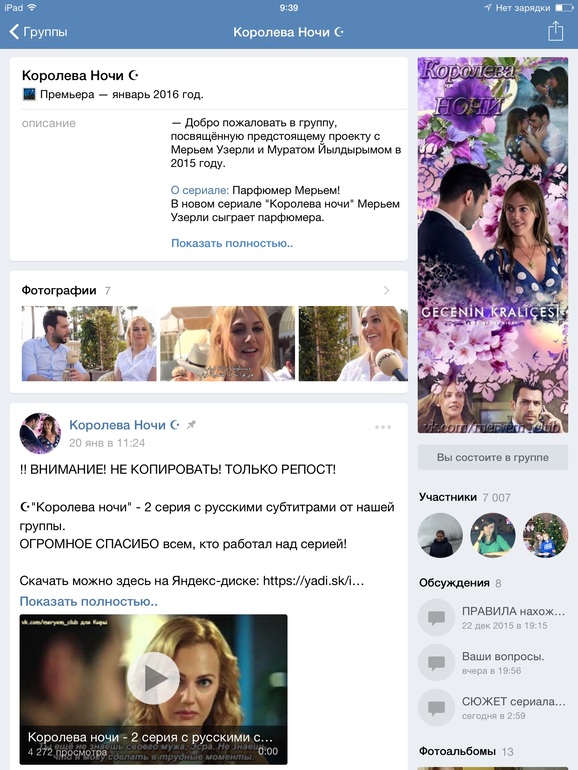View second member avatar with green shirt
The width and height of the screenshot is (578, 770).
tap(493, 535)
